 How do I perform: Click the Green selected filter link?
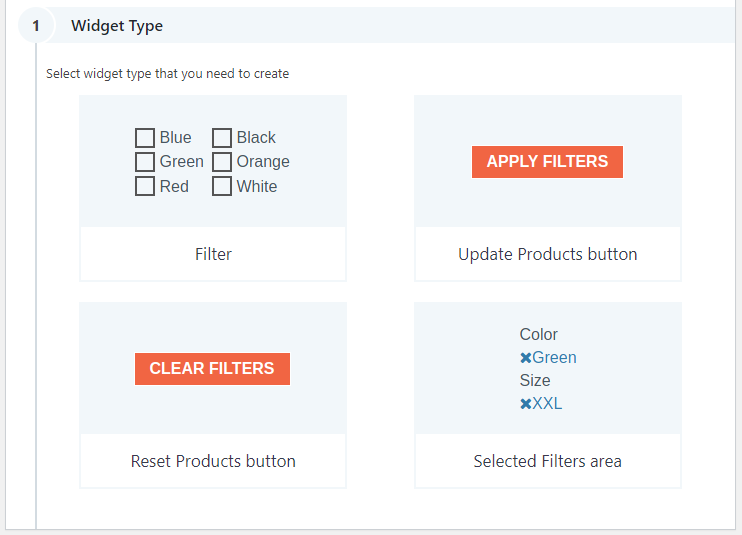click(554, 358)
